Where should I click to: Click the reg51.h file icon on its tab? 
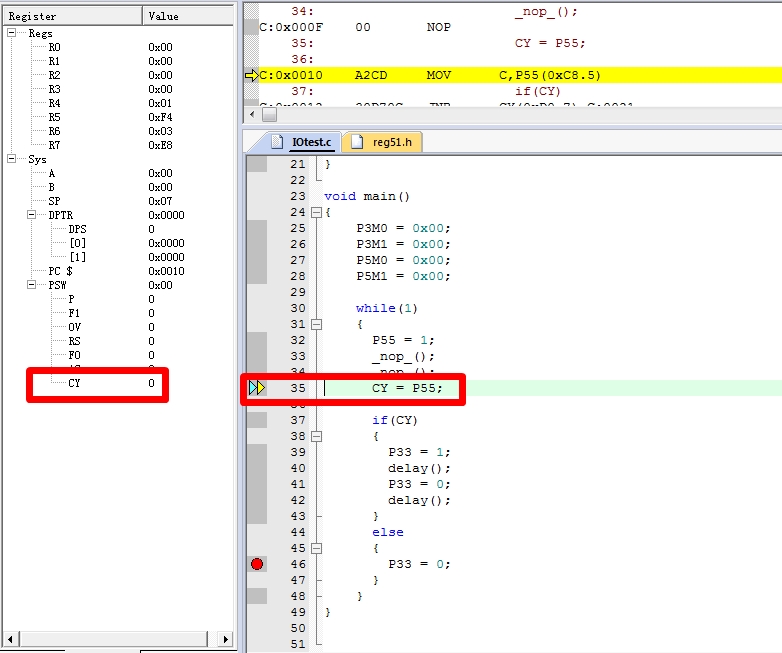coord(357,142)
